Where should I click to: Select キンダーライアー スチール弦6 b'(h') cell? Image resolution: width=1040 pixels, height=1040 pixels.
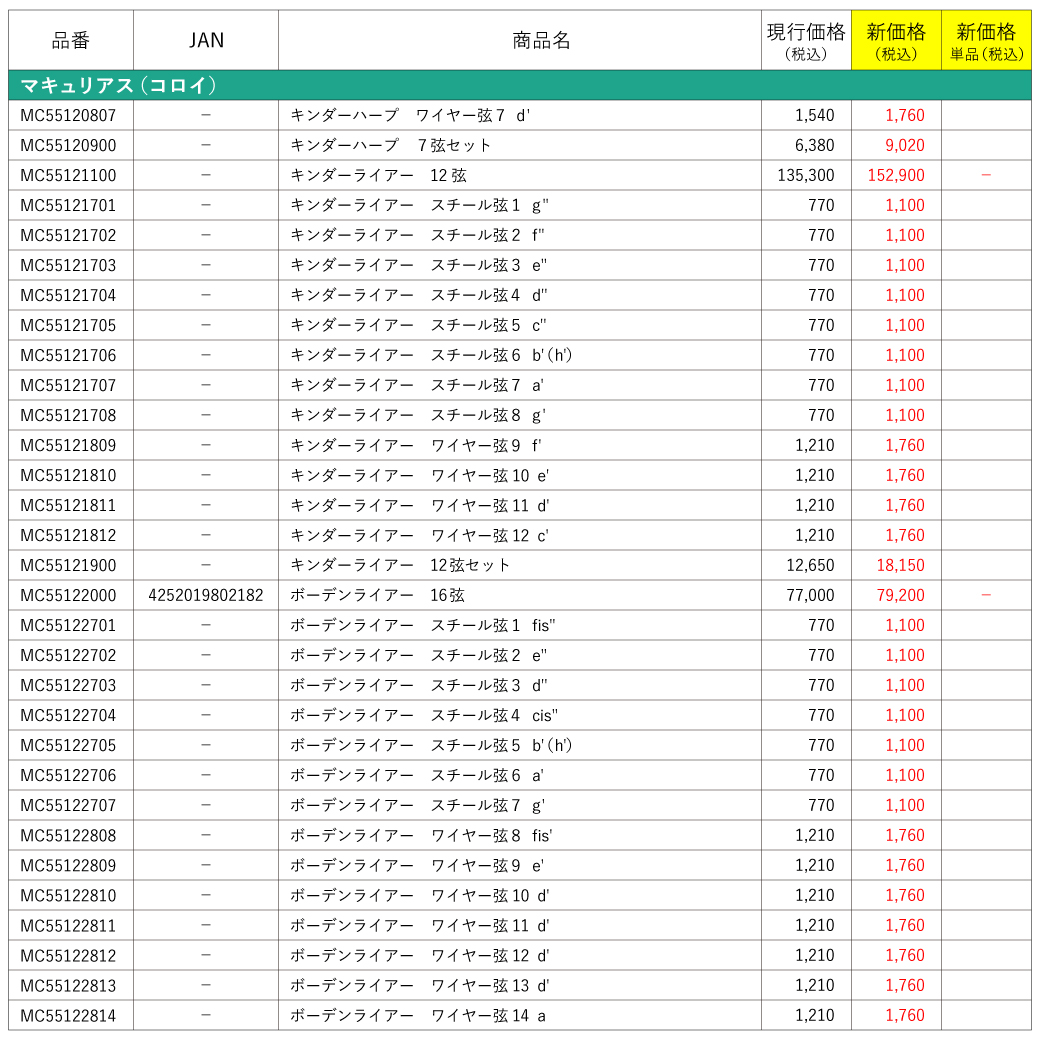coord(519,355)
